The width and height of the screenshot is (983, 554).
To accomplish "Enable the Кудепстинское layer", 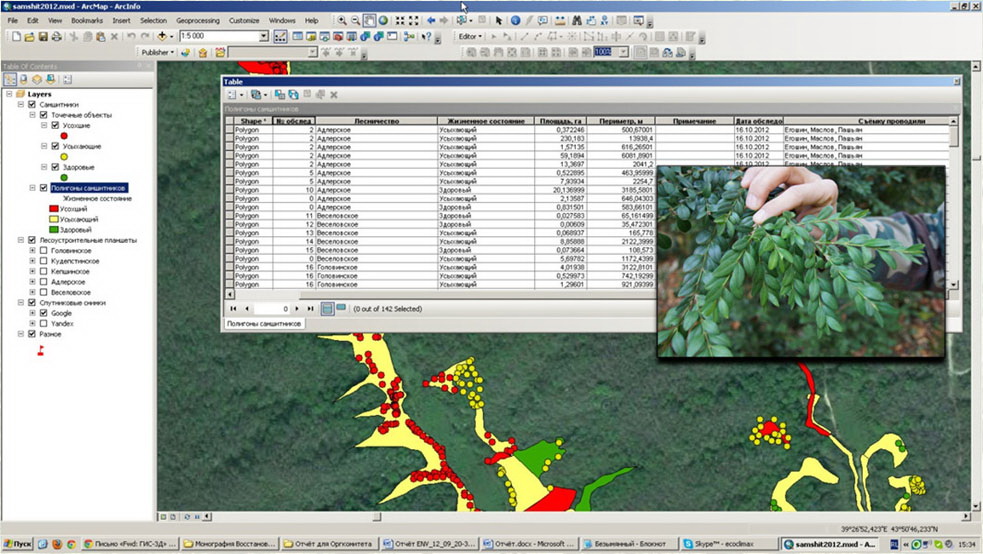I will point(43,261).
